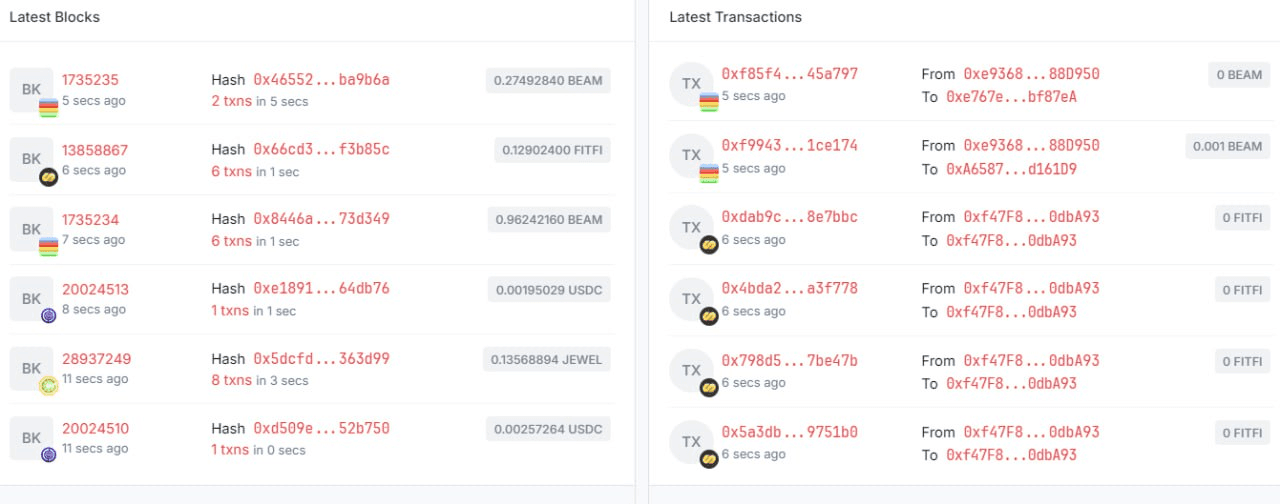1280x504 pixels.
Task: Click the 0.001 BEAM amount badge
Action: (x=1228, y=146)
